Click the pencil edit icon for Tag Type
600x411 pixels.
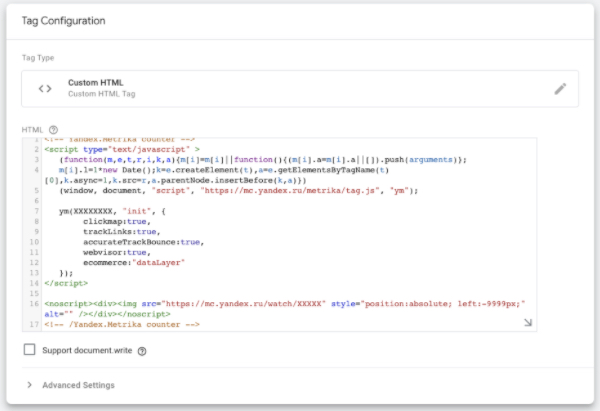[x=560, y=89]
